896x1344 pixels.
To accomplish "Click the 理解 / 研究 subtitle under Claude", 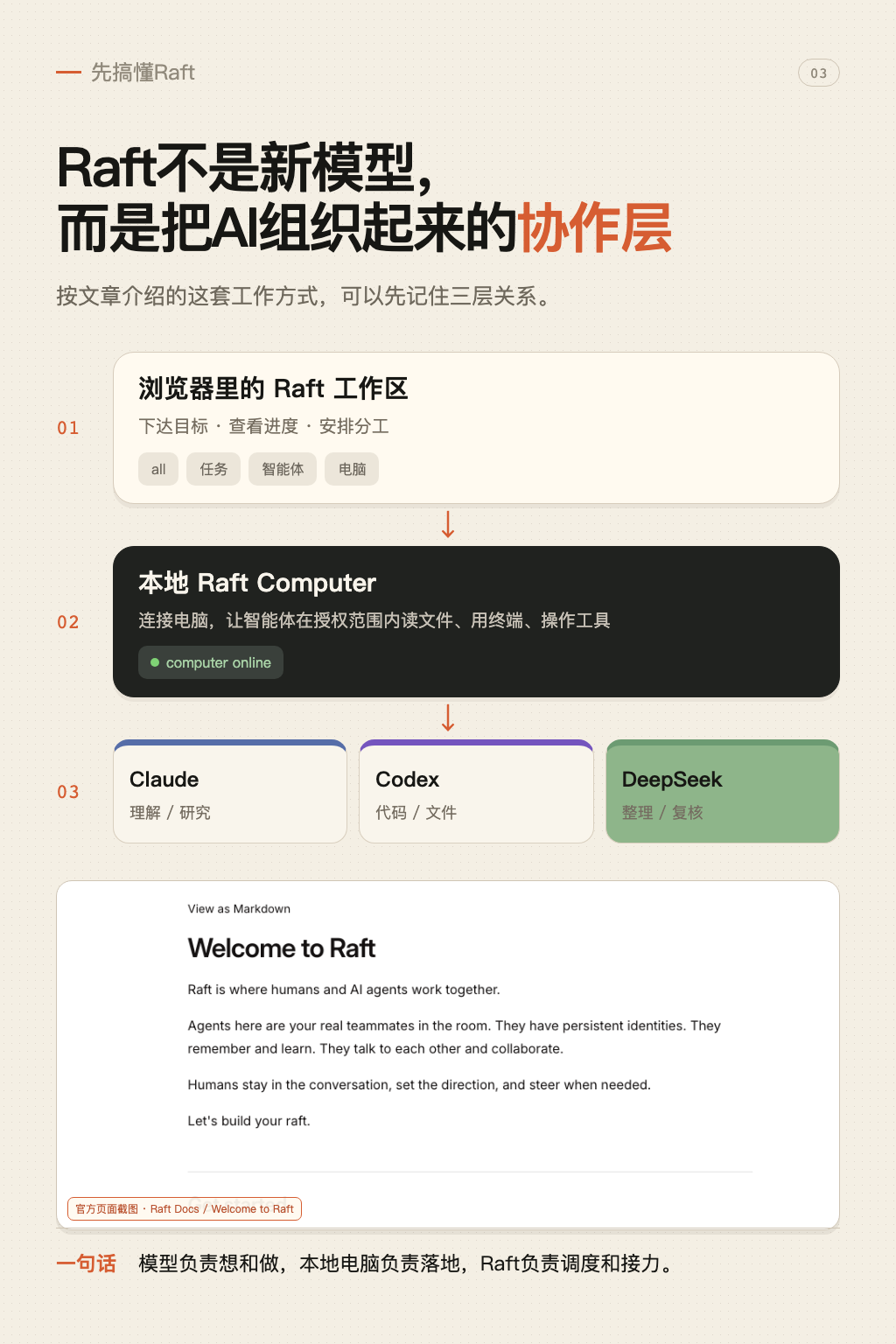I will 170,813.
